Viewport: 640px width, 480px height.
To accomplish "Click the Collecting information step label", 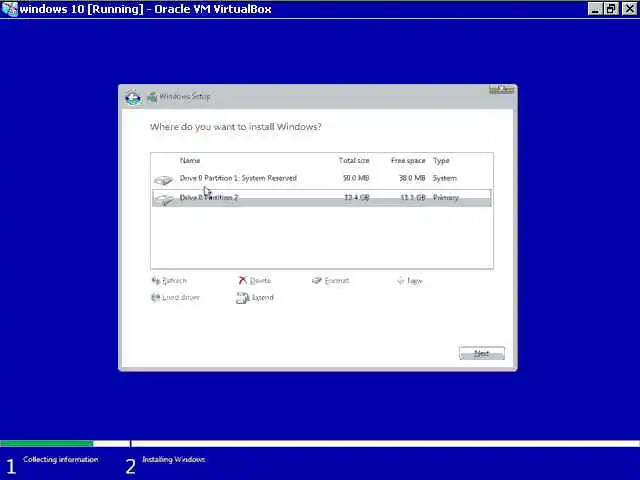I will (61, 460).
